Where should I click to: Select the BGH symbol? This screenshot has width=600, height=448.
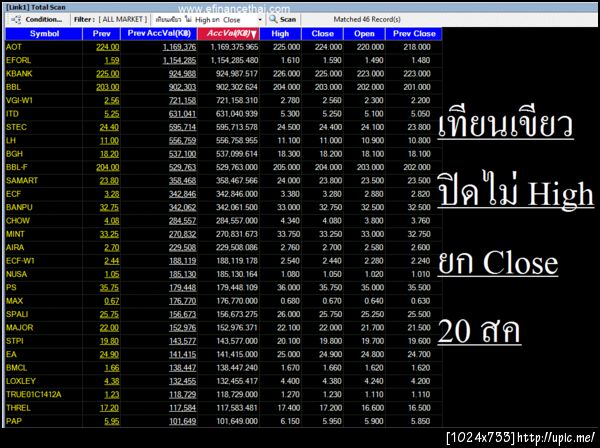click(15, 154)
